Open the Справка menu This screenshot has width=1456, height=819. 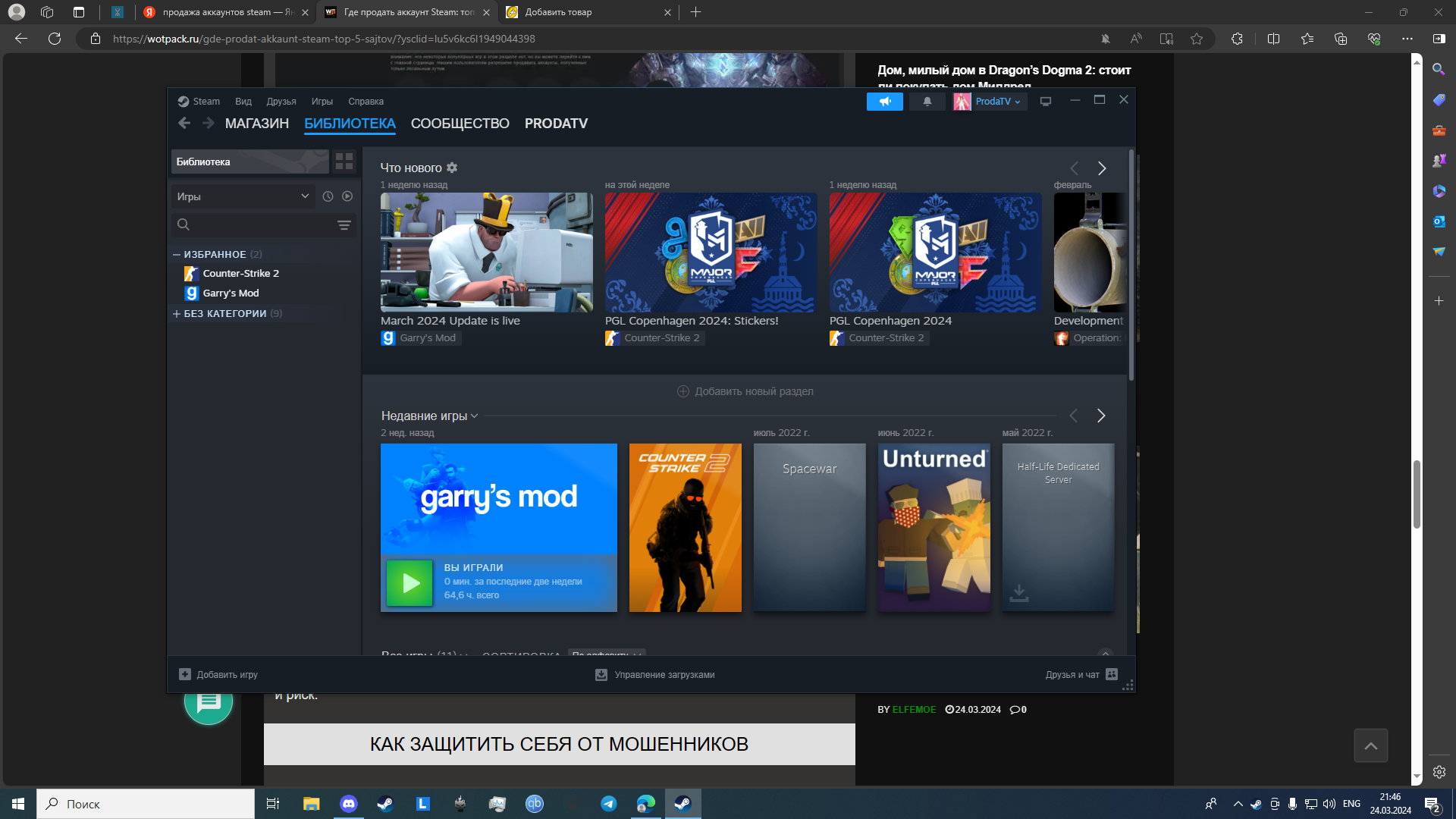click(x=366, y=102)
